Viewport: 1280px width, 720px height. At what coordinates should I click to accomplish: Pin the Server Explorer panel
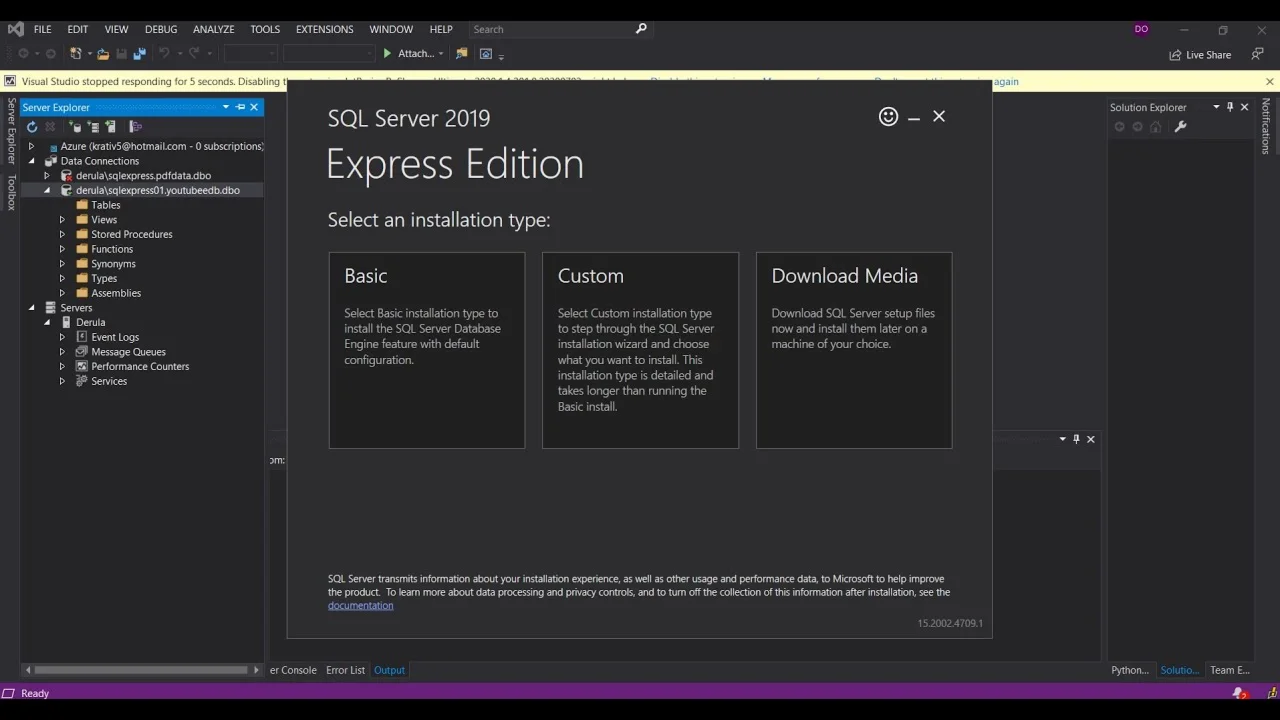pyautogui.click(x=240, y=107)
